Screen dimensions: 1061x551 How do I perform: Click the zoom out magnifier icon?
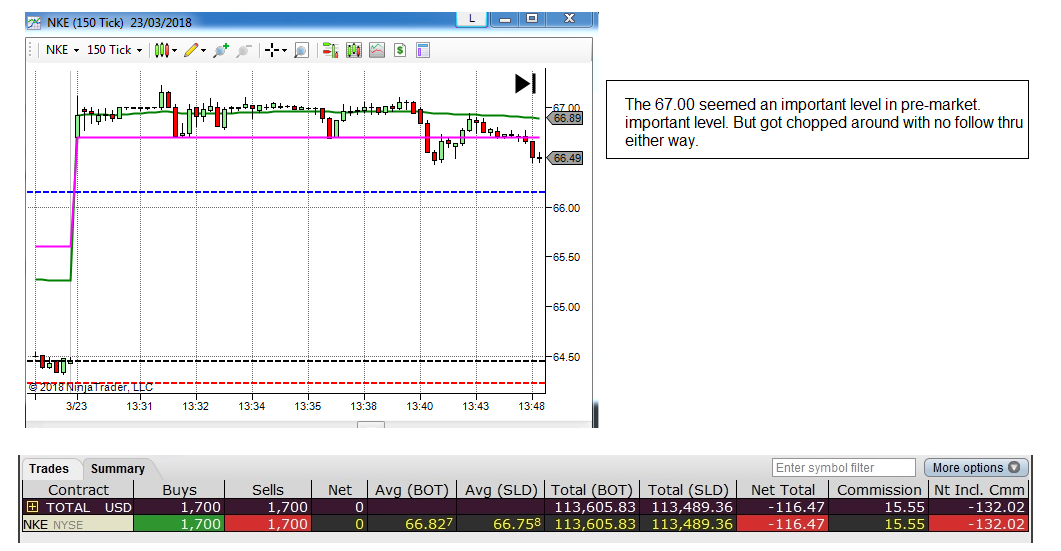coord(244,50)
